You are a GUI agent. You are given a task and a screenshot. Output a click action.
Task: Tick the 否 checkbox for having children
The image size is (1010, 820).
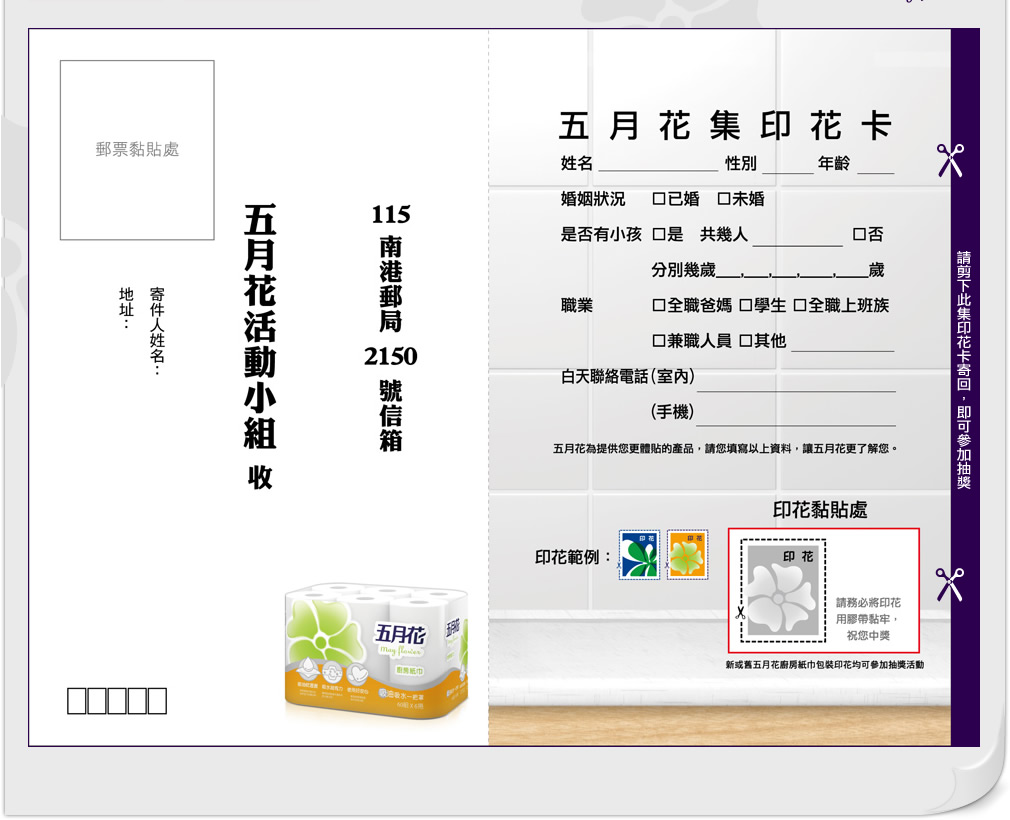tap(859, 235)
